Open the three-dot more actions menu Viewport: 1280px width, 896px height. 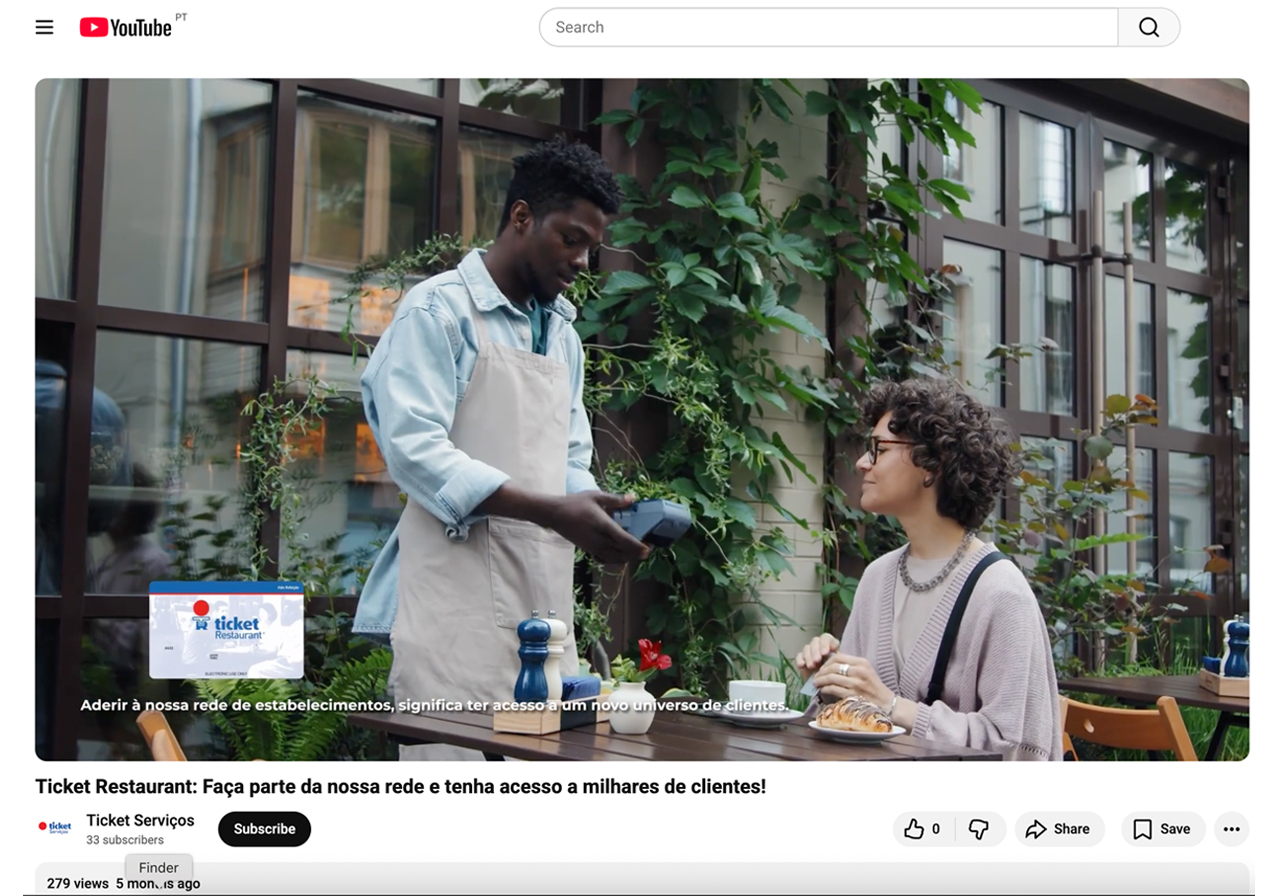[x=1232, y=829]
